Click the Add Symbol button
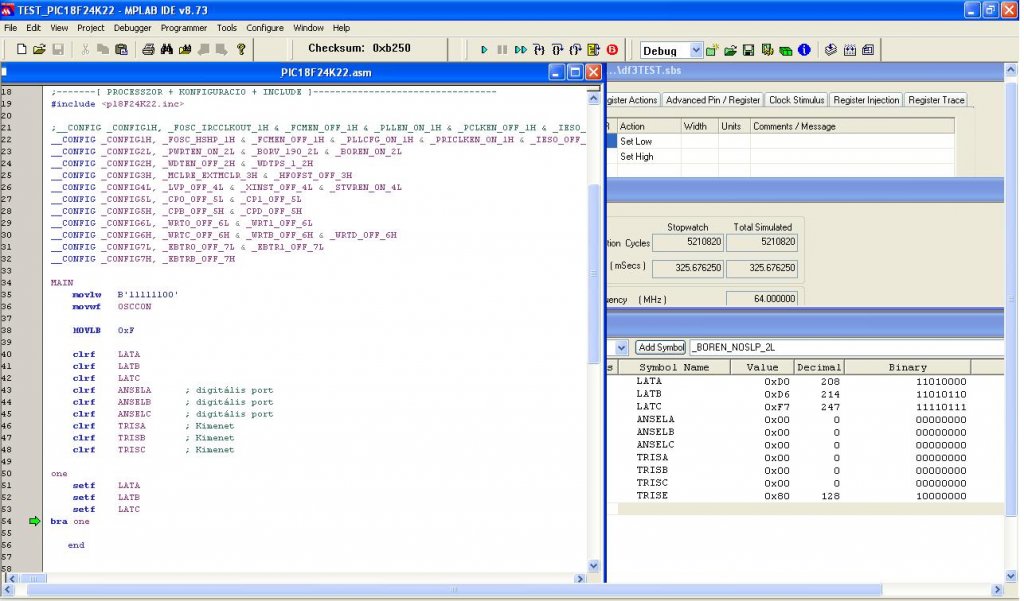 [661, 347]
